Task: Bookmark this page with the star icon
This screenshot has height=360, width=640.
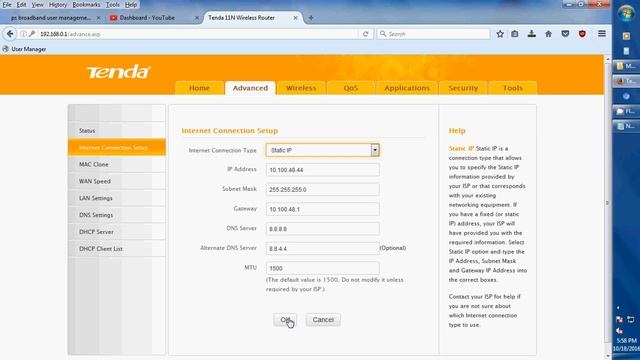Action: coord(500,34)
